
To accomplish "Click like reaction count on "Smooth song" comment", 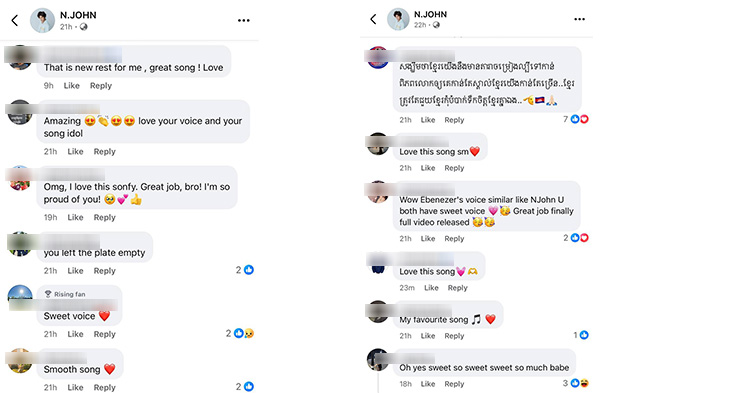I will point(244,386).
